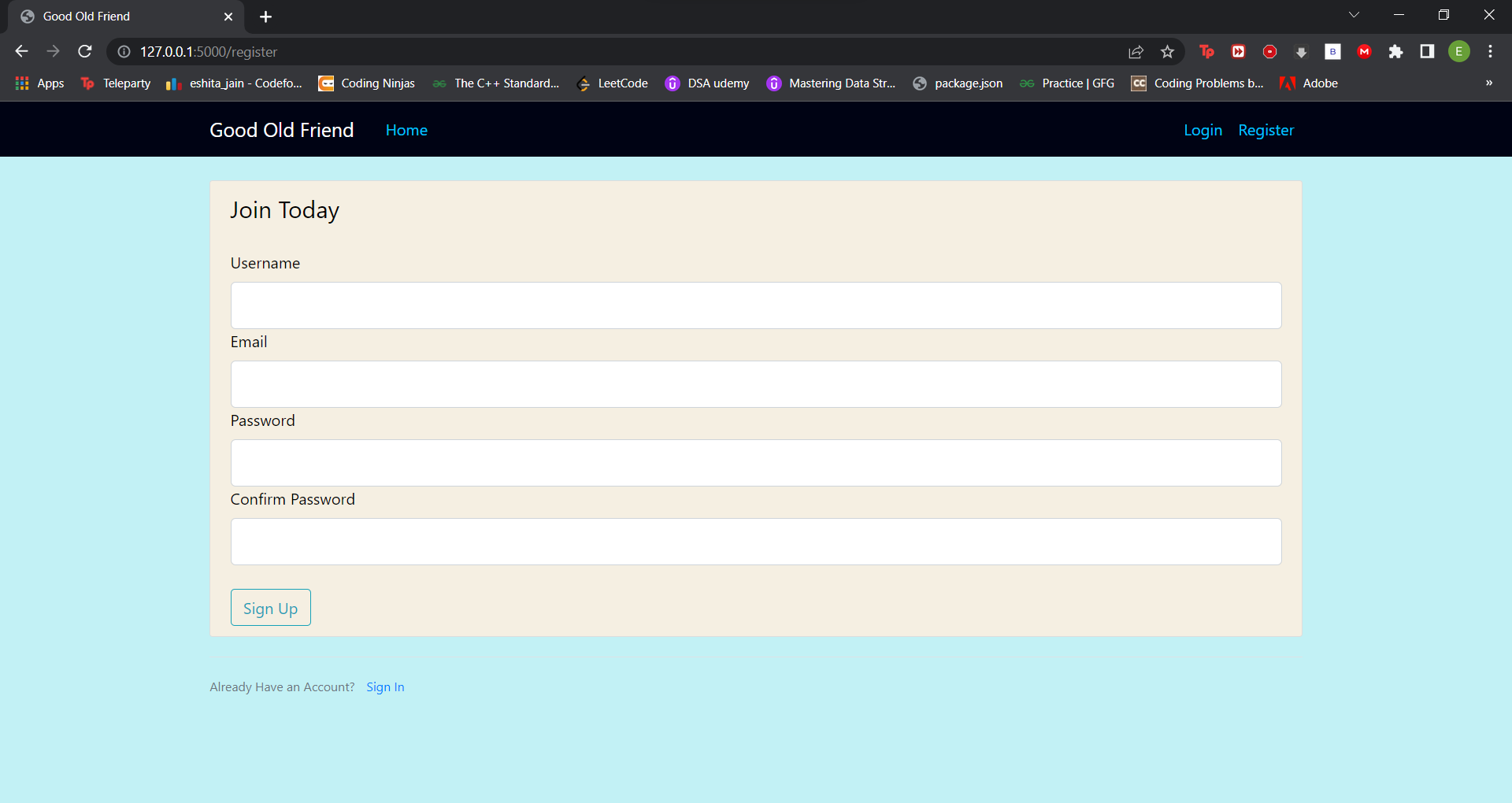The height and width of the screenshot is (803, 1512).
Task: Click the reload page icon
Action: tap(85, 51)
